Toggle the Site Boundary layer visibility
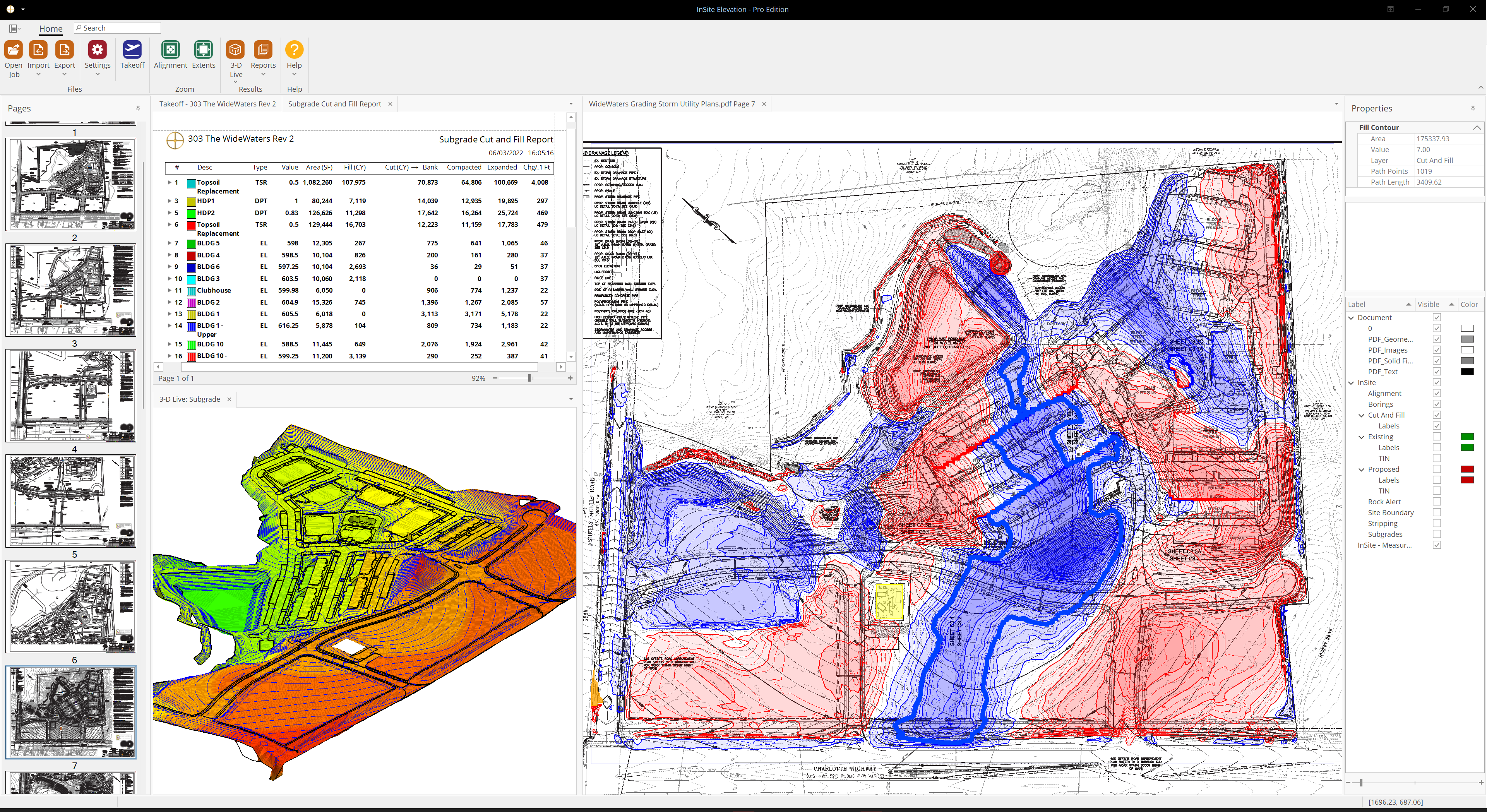 1436,512
